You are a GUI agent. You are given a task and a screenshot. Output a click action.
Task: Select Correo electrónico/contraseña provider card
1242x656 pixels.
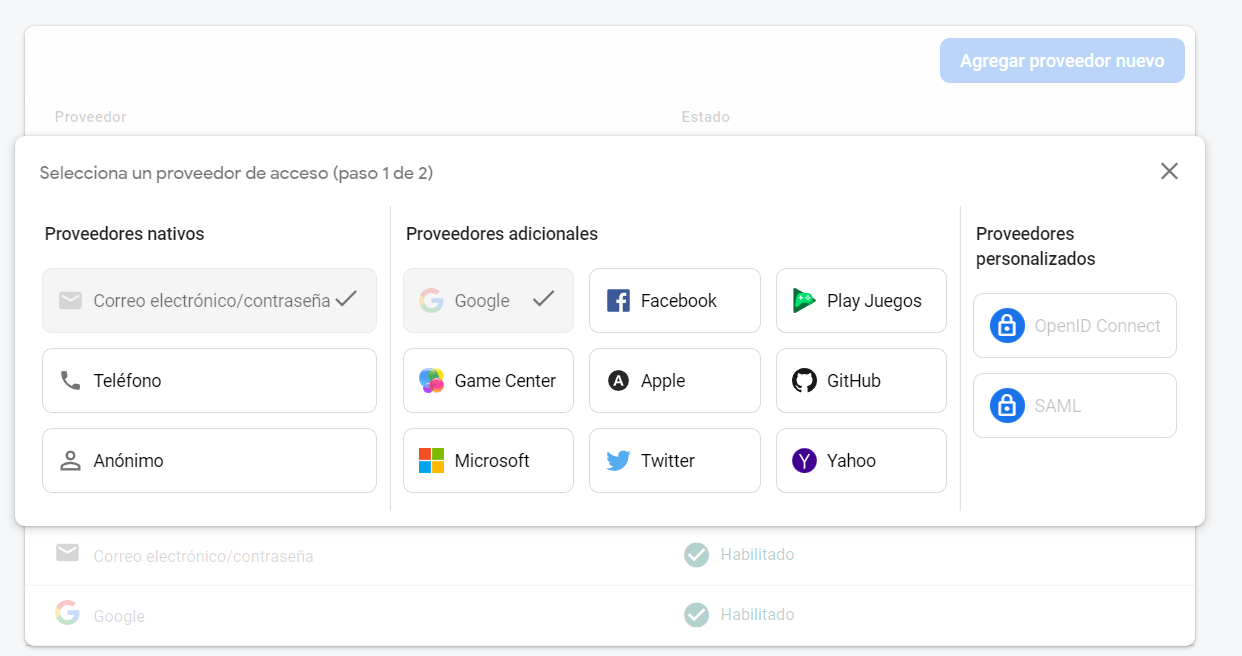tap(209, 300)
